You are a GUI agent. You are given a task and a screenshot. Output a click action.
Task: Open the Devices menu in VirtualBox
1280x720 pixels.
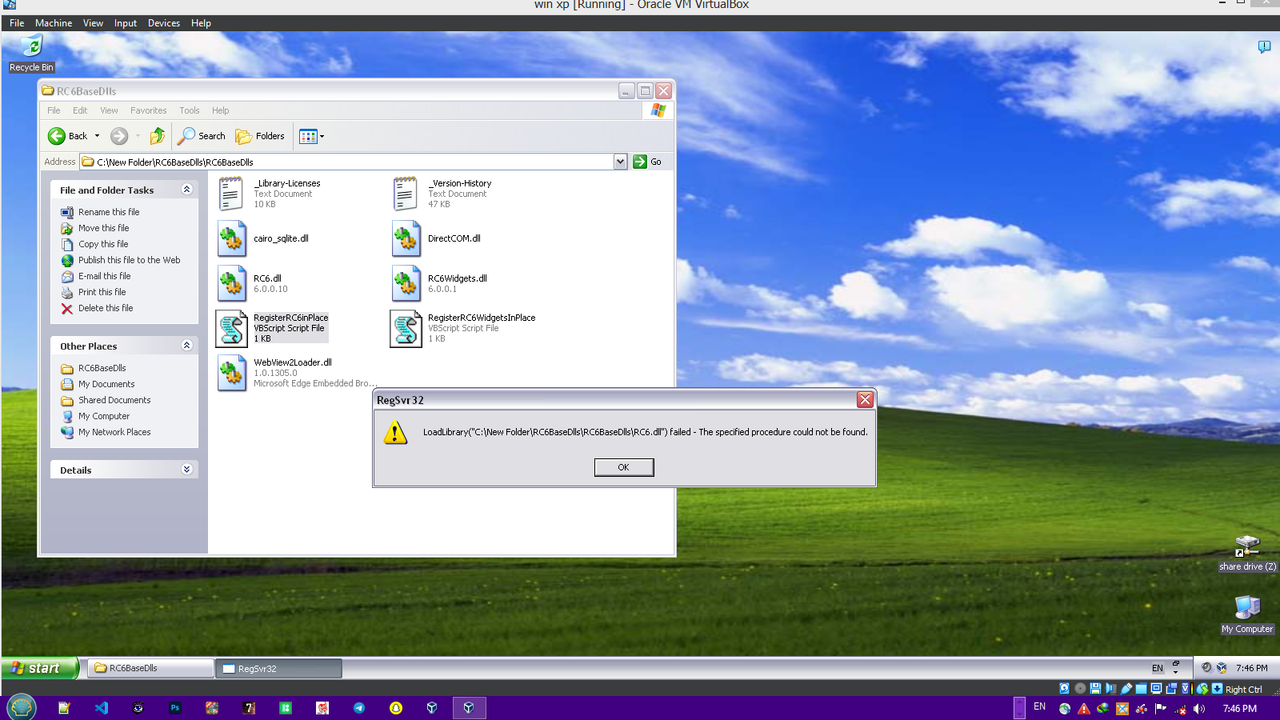coord(163,22)
